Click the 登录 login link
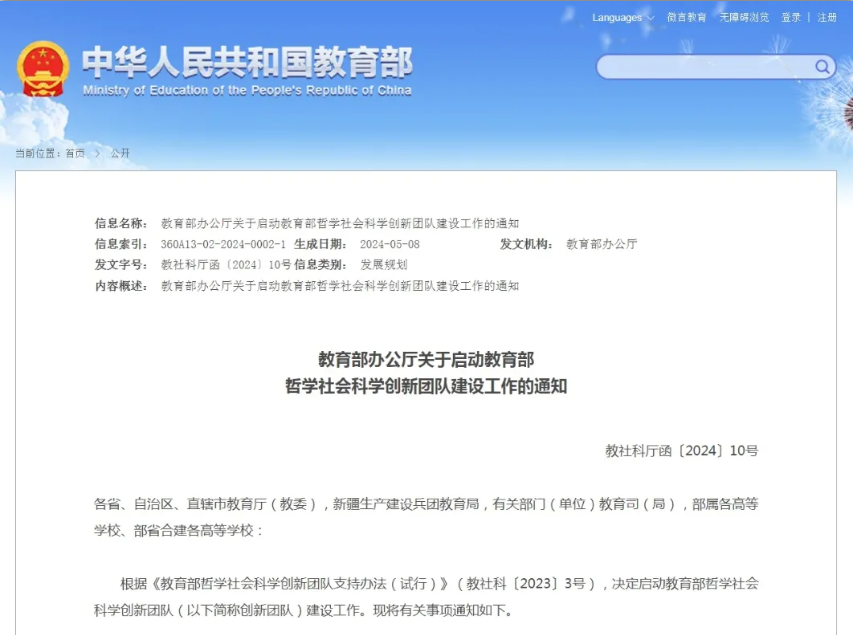Viewport: 853px width, 635px height. [788, 17]
